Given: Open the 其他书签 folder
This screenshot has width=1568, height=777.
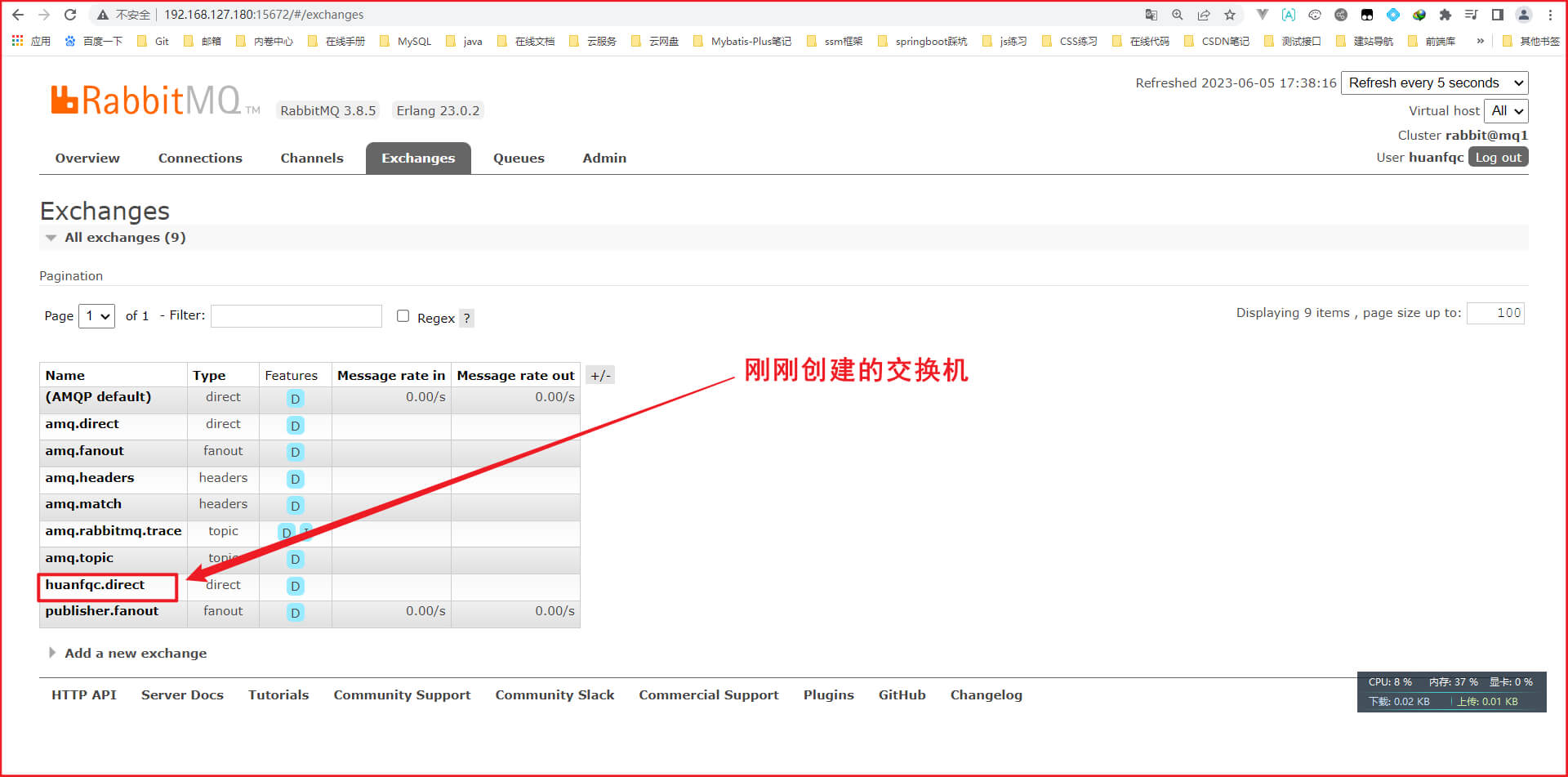Looking at the screenshot, I should [1531, 41].
